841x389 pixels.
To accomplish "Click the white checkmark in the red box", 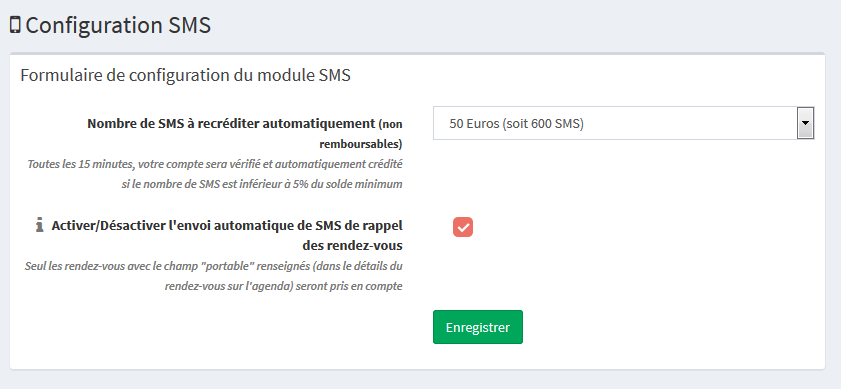I will tap(463, 227).
